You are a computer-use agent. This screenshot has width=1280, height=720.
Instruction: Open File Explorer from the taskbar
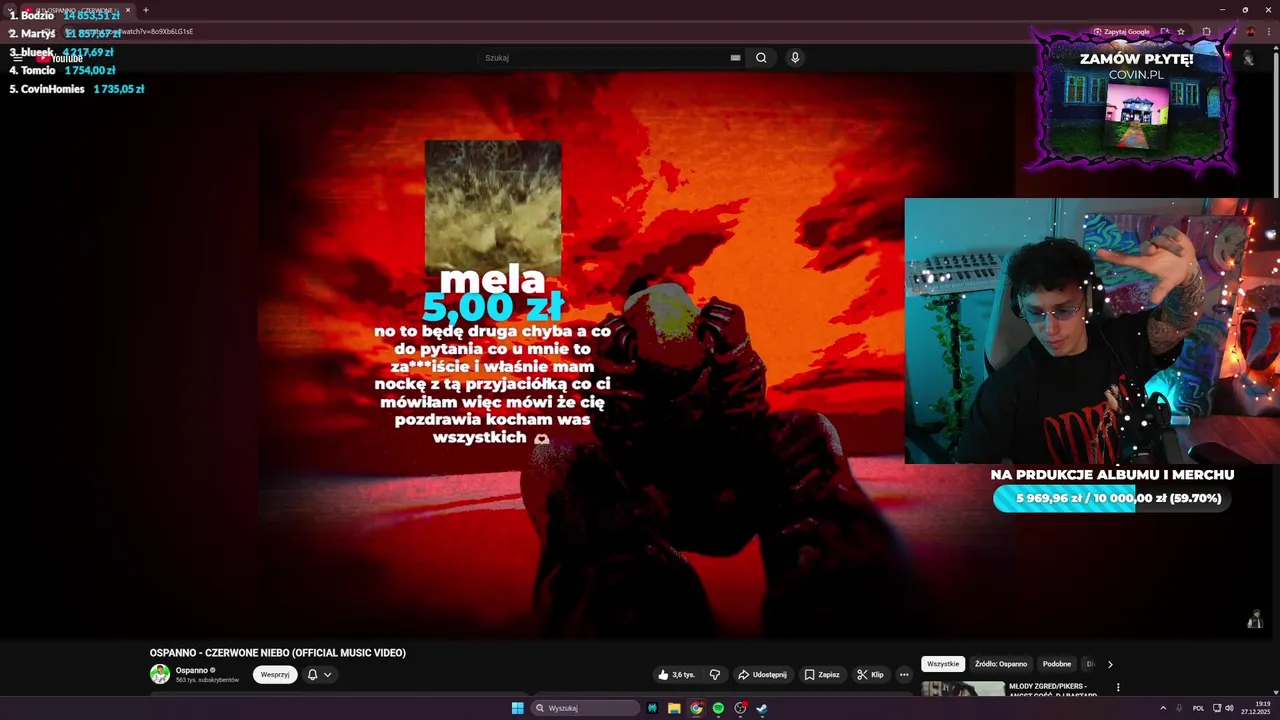[x=674, y=708]
